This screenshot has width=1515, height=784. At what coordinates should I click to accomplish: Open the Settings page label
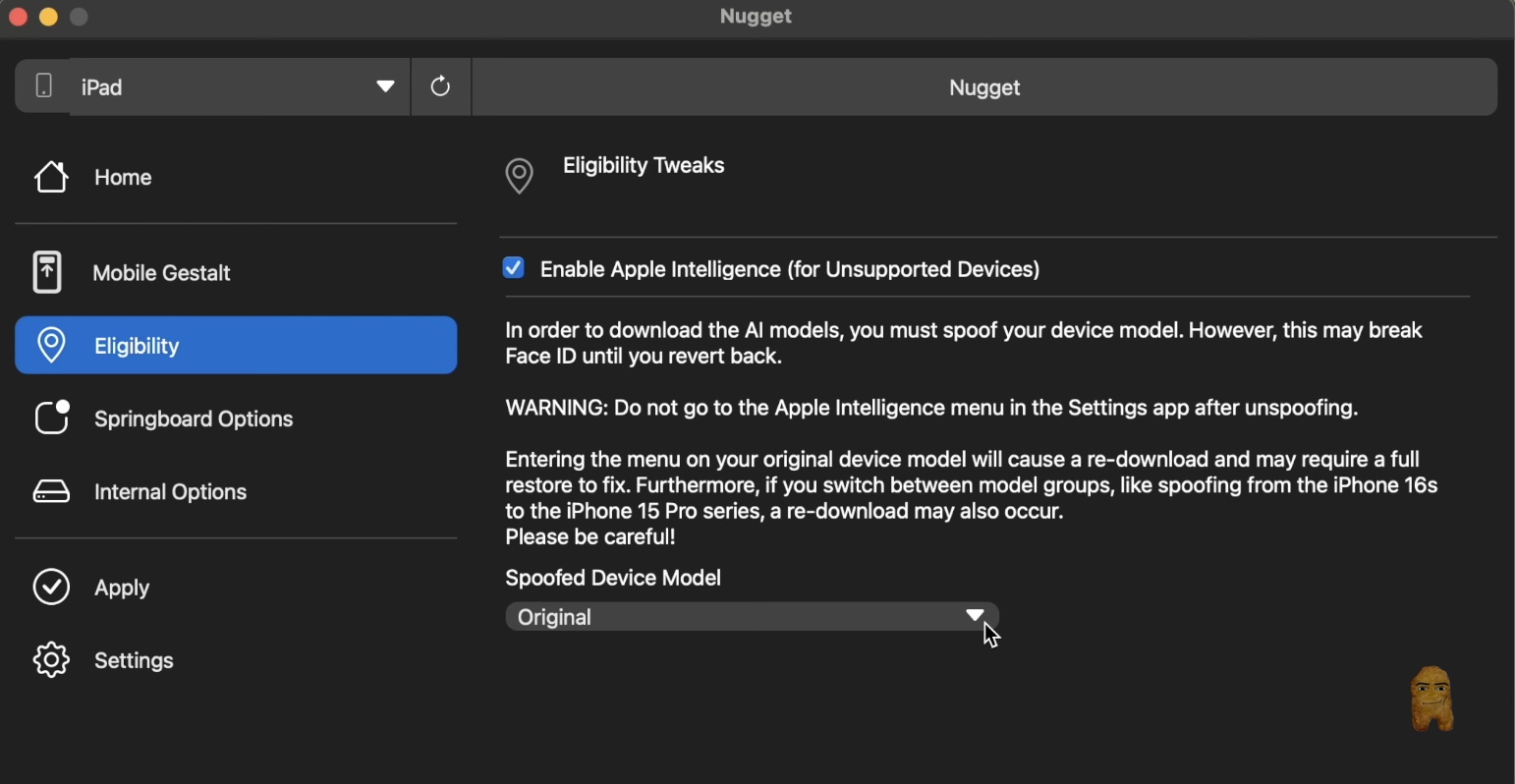click(134, 661)
